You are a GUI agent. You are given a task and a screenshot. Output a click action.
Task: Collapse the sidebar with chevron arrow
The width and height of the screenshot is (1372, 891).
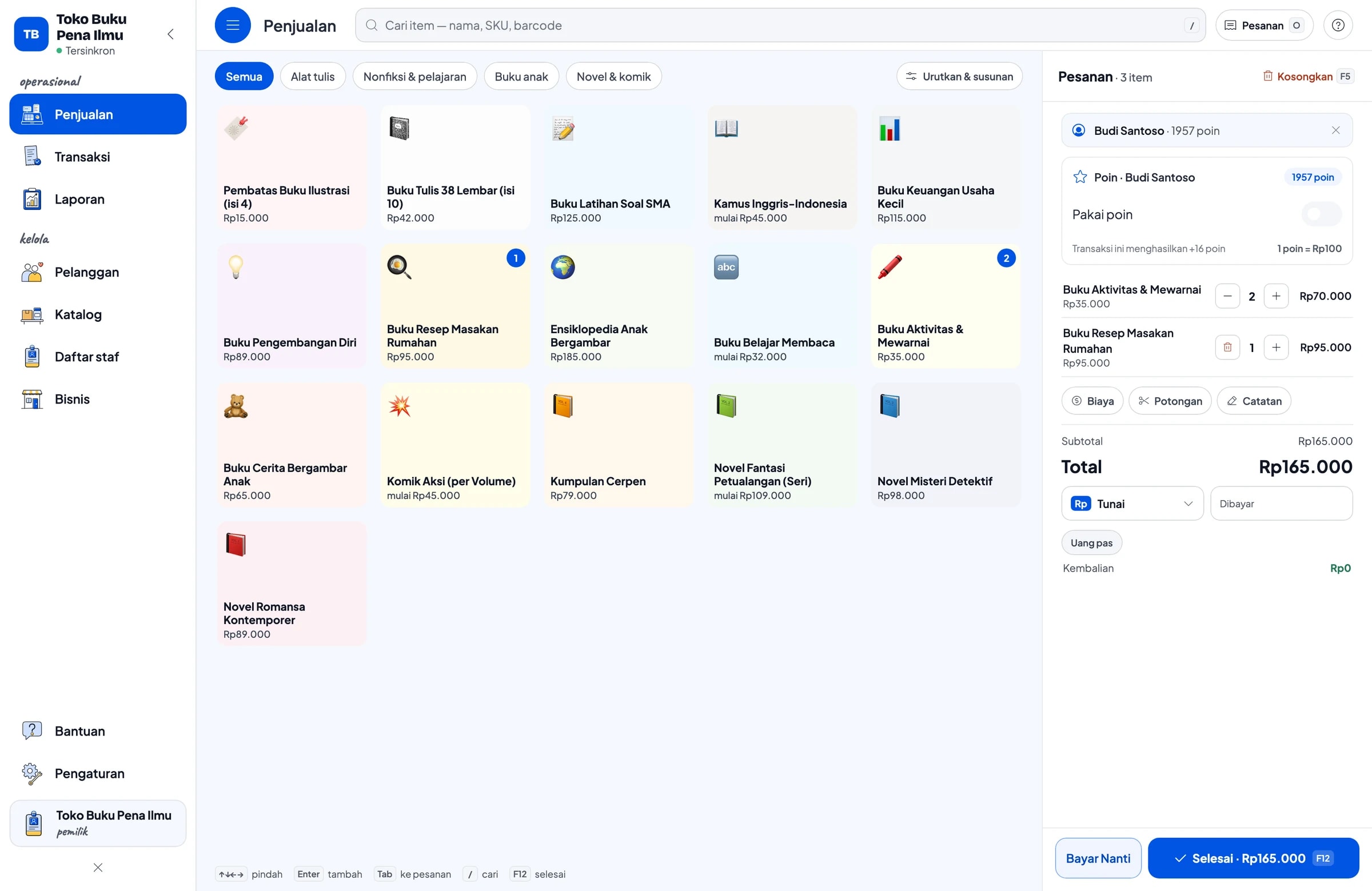(x=170, y=35)
